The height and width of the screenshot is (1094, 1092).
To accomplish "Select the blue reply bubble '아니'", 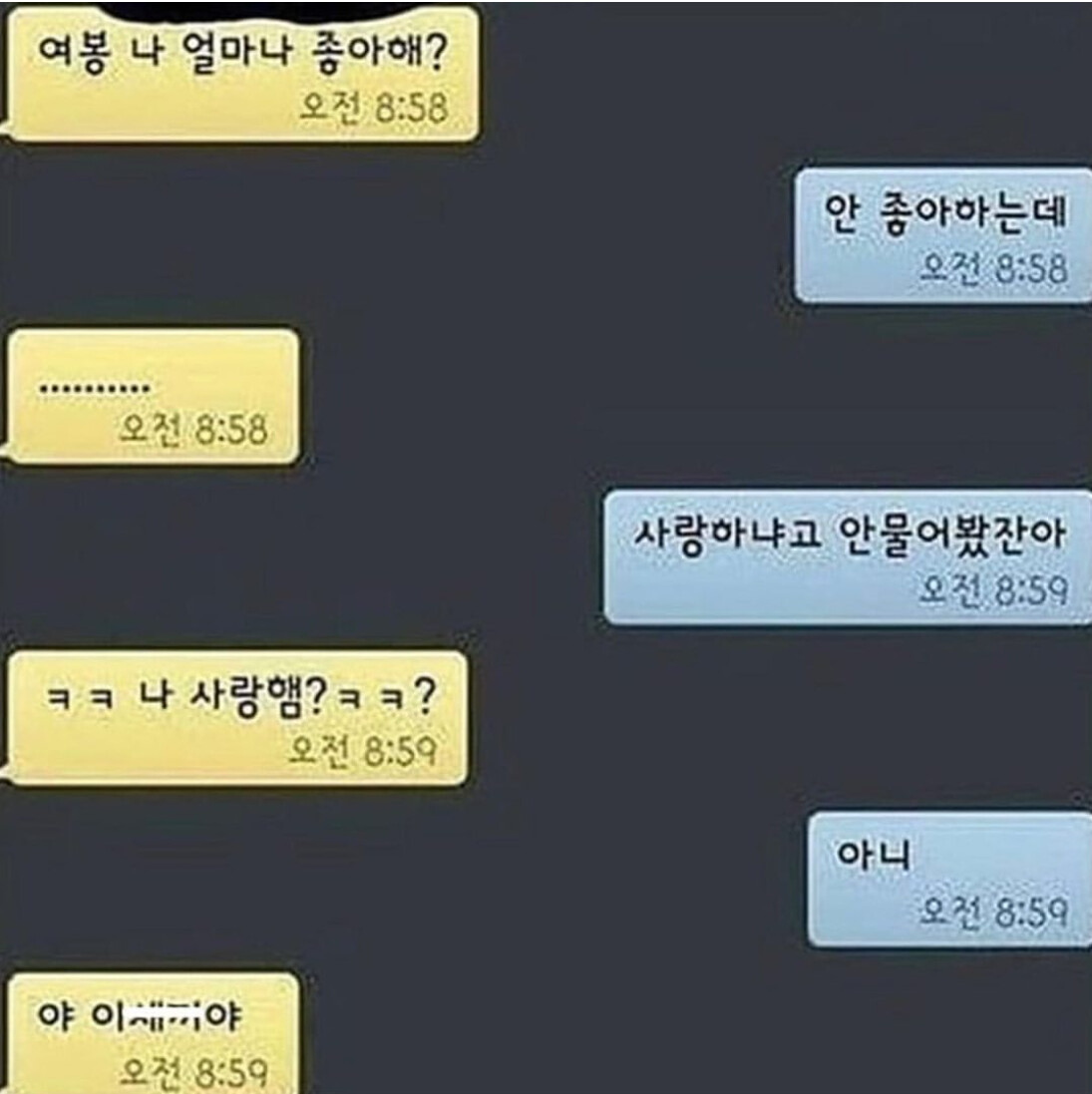I will click(949, 880).
